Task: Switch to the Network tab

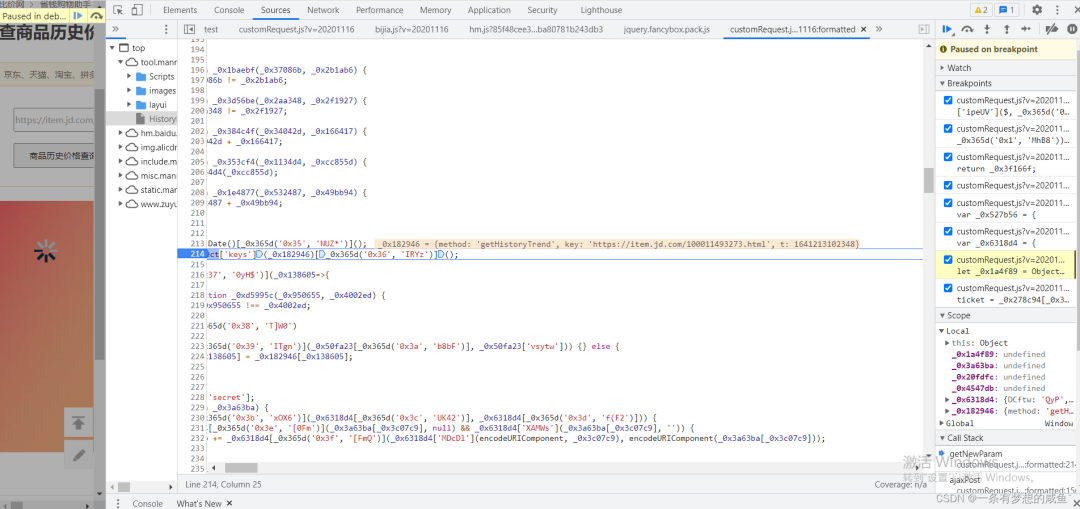Action: 323,10
